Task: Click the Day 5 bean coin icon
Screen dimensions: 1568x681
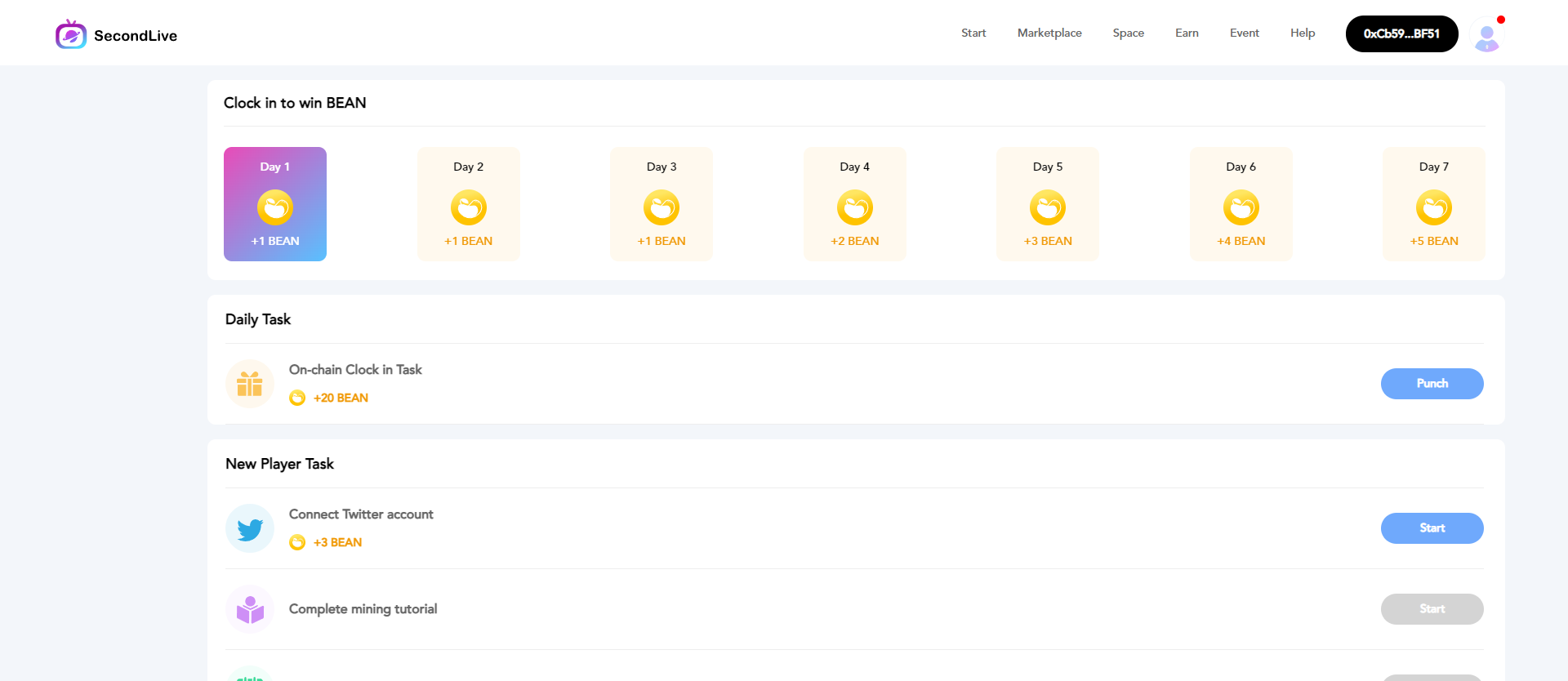Action: [1048, 207]
